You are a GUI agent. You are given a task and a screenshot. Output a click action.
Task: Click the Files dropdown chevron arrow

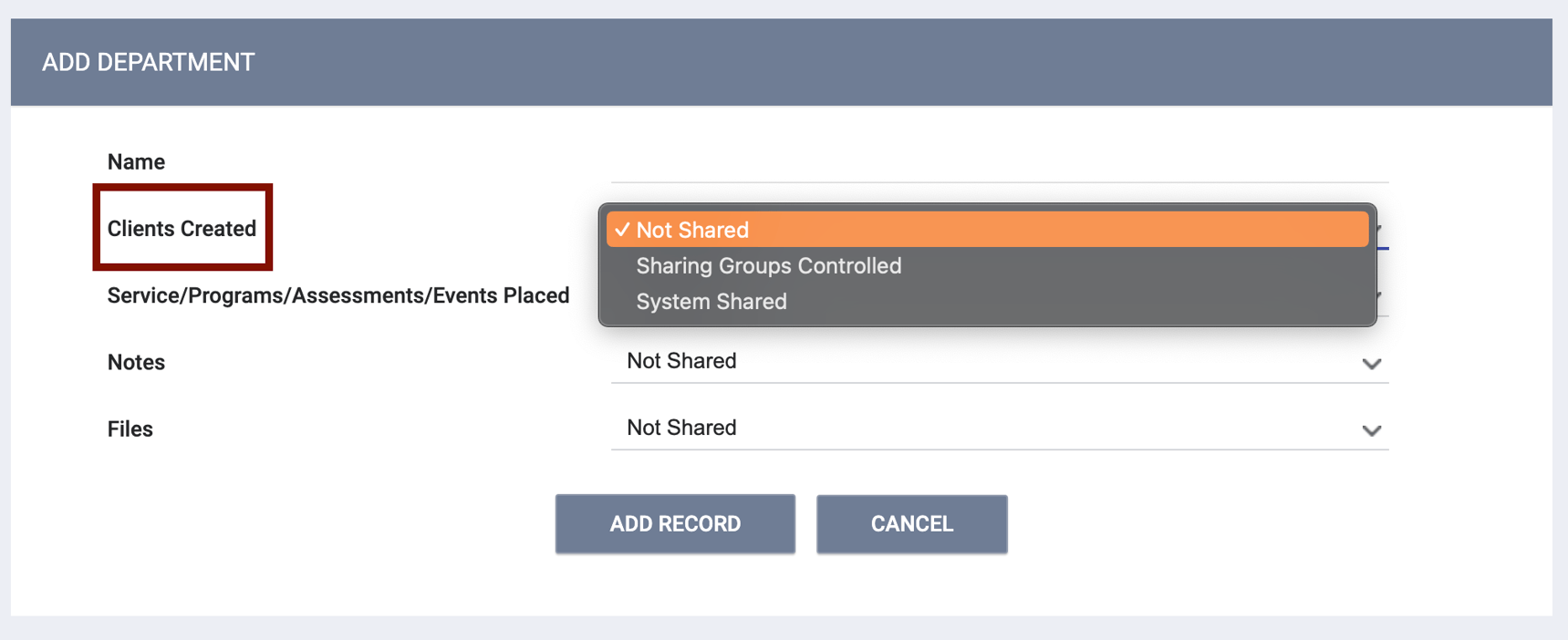[x=1372, y=429]
